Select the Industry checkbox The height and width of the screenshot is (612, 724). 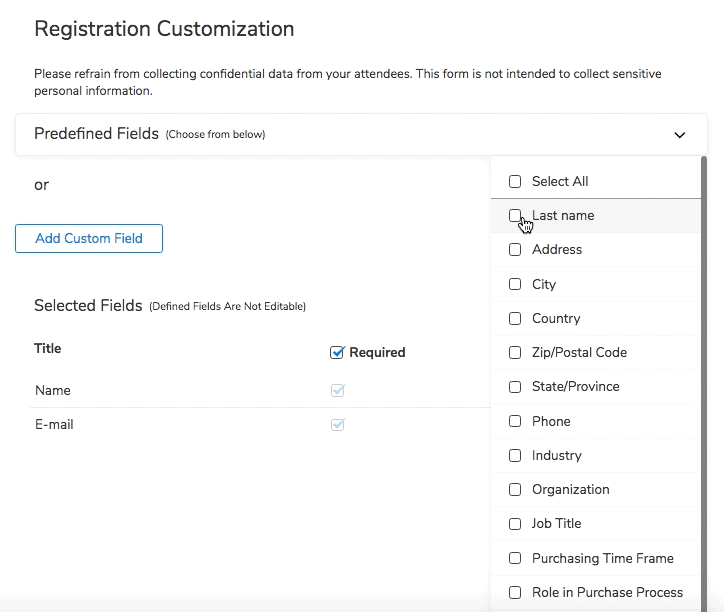pos(515,456)
